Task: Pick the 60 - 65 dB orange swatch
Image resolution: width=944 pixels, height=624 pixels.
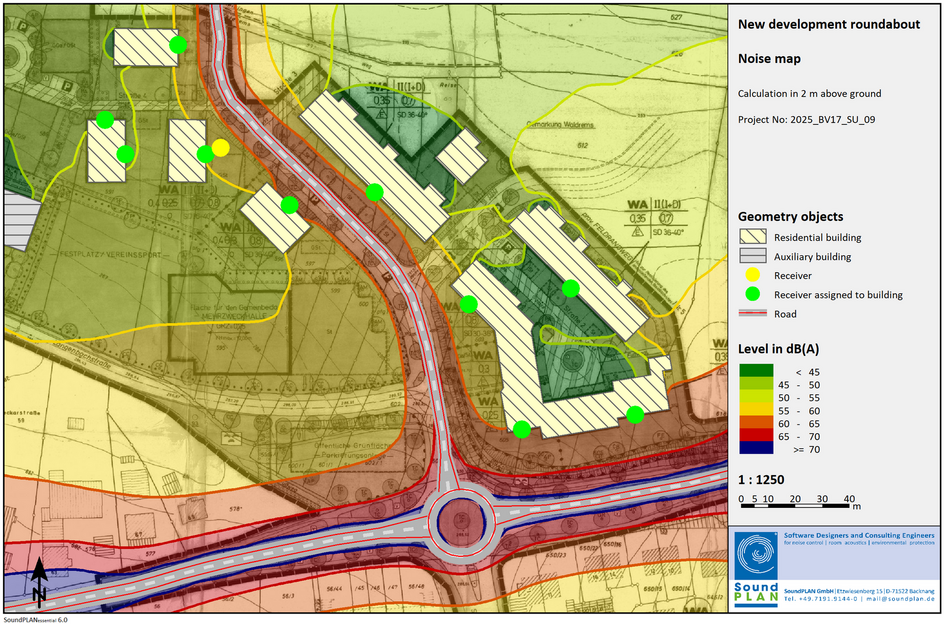Action: click(x=755, y=421)
